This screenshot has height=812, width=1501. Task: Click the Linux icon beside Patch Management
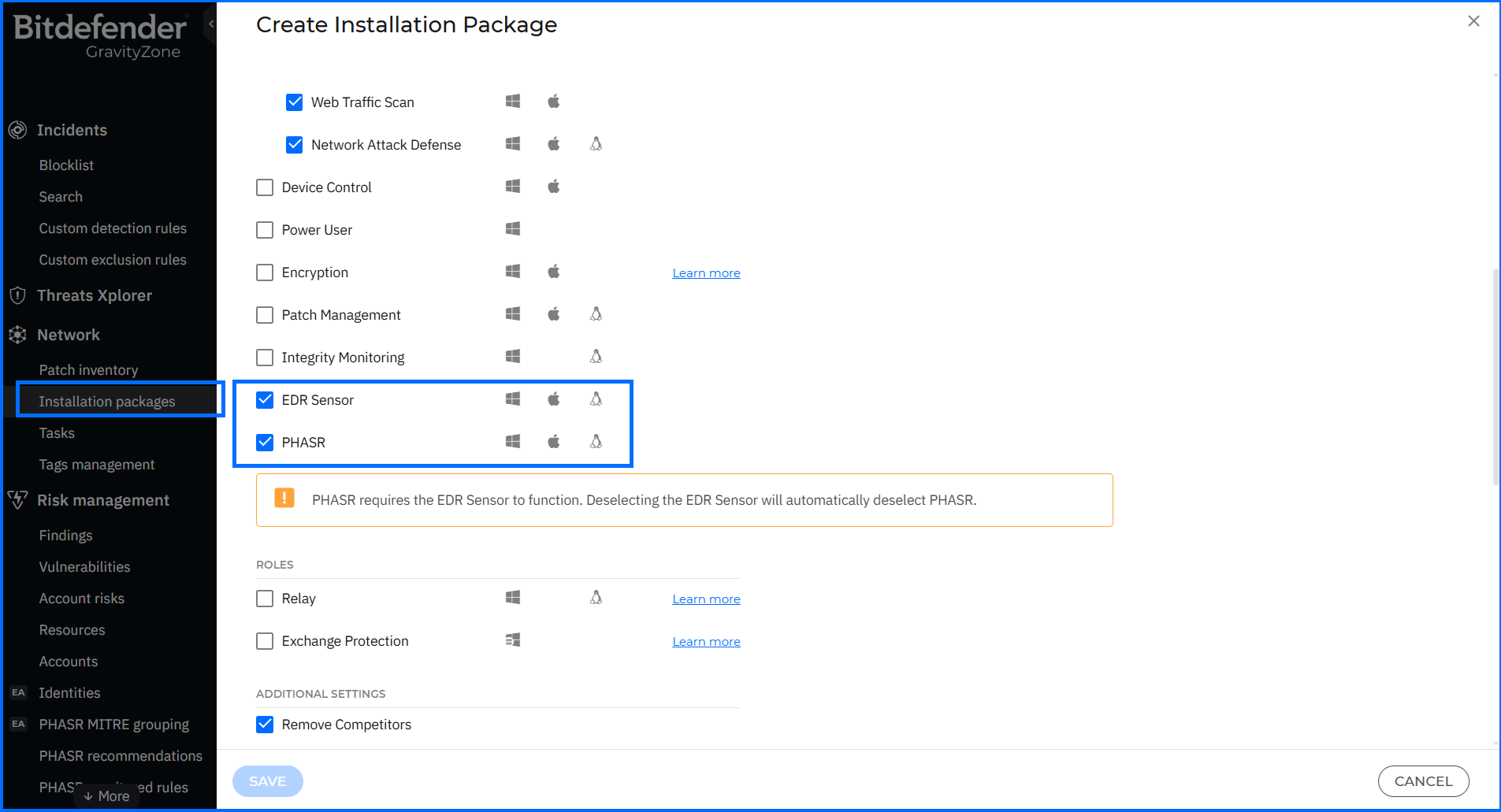click(596, 314)
